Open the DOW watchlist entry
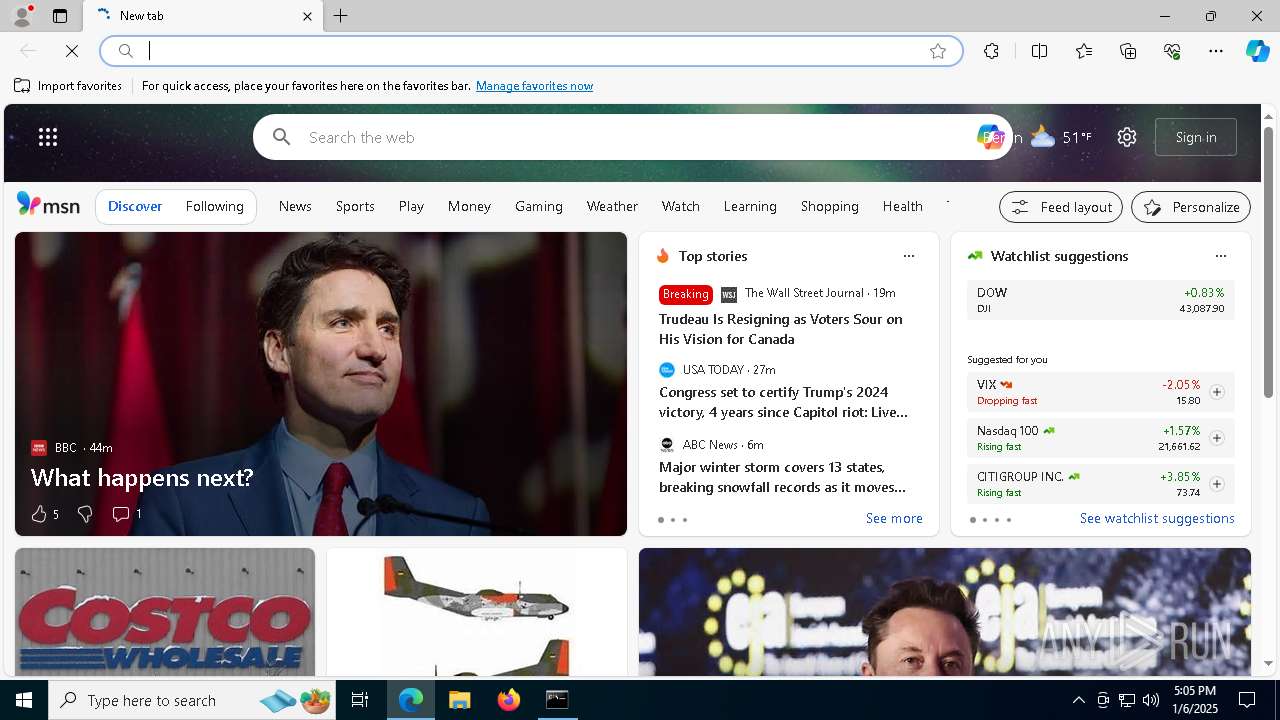 tap(1100, 300)
